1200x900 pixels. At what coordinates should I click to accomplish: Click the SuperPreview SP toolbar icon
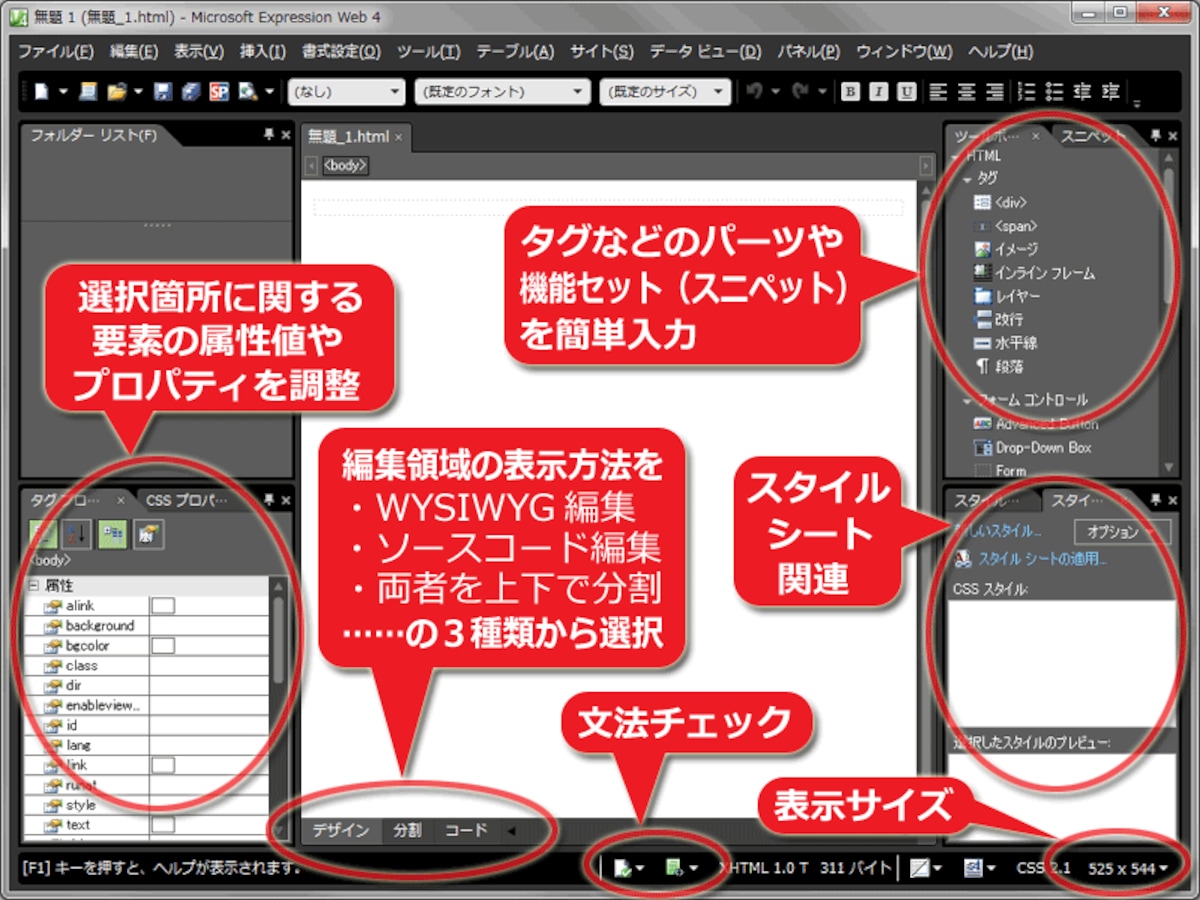(x=219, y=92)
